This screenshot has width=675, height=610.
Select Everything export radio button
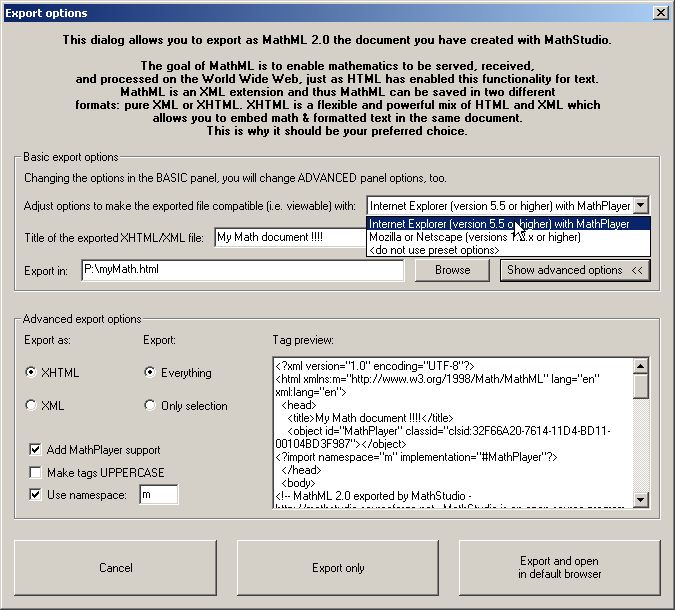click(150, 372)
